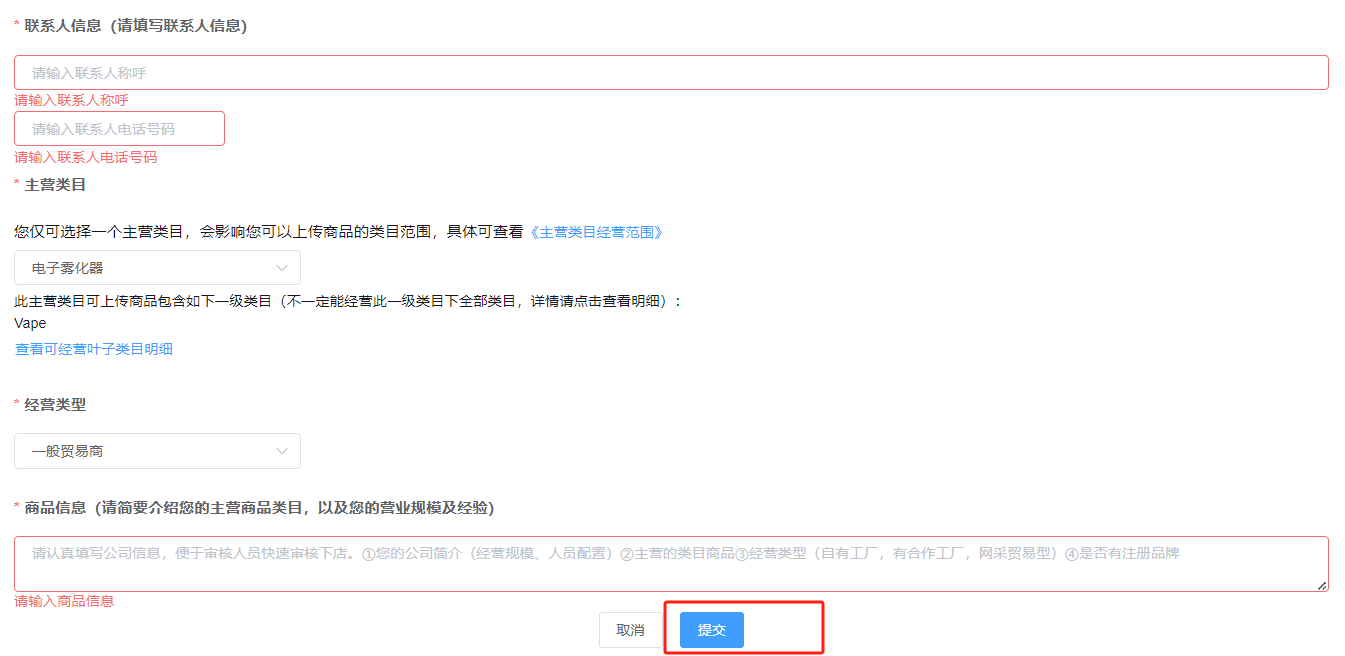
Task: Click red error text under phone number field
Action: (x=85, y=158)
